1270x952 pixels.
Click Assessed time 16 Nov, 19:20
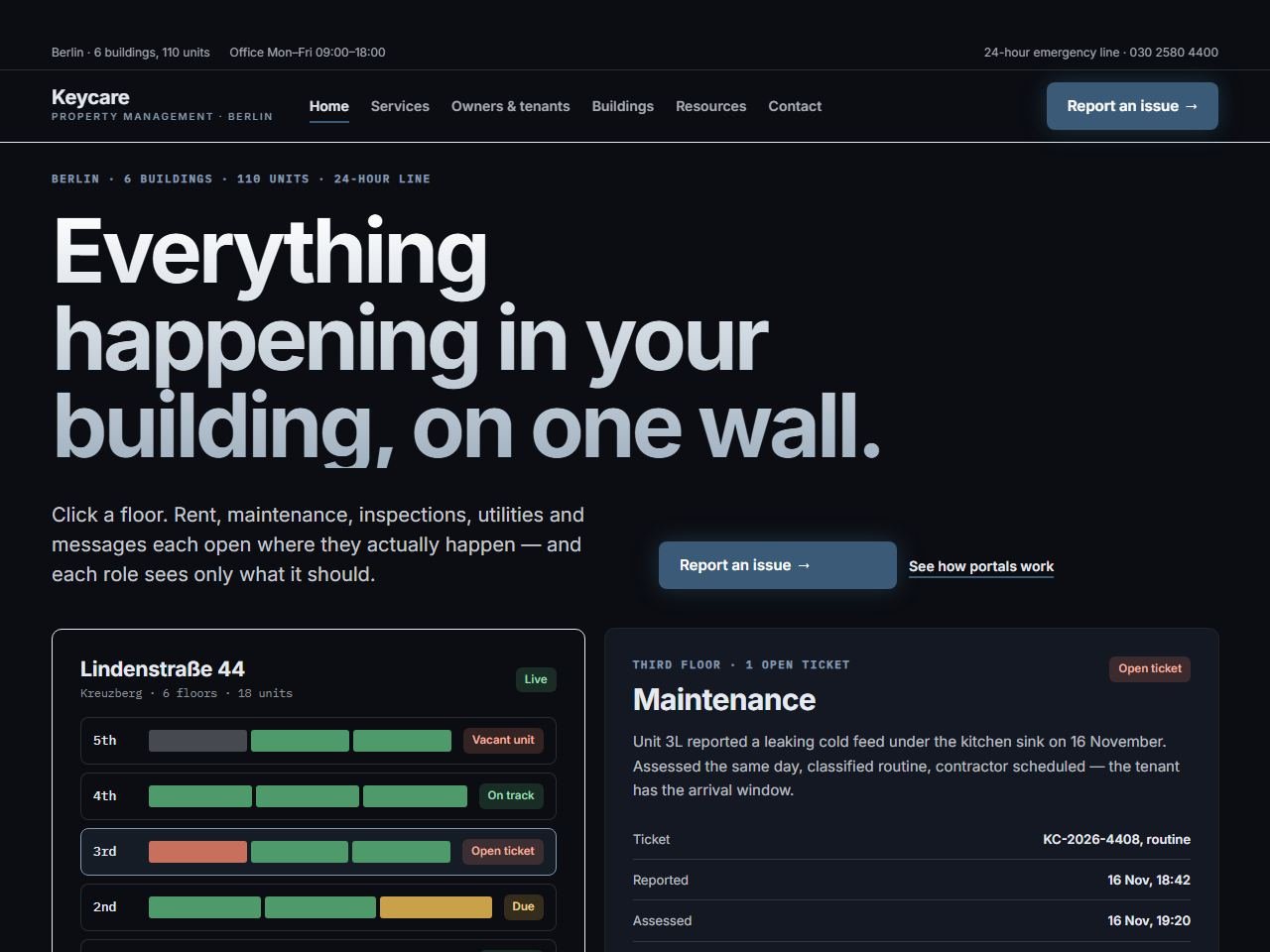(x=1149, y=921)
